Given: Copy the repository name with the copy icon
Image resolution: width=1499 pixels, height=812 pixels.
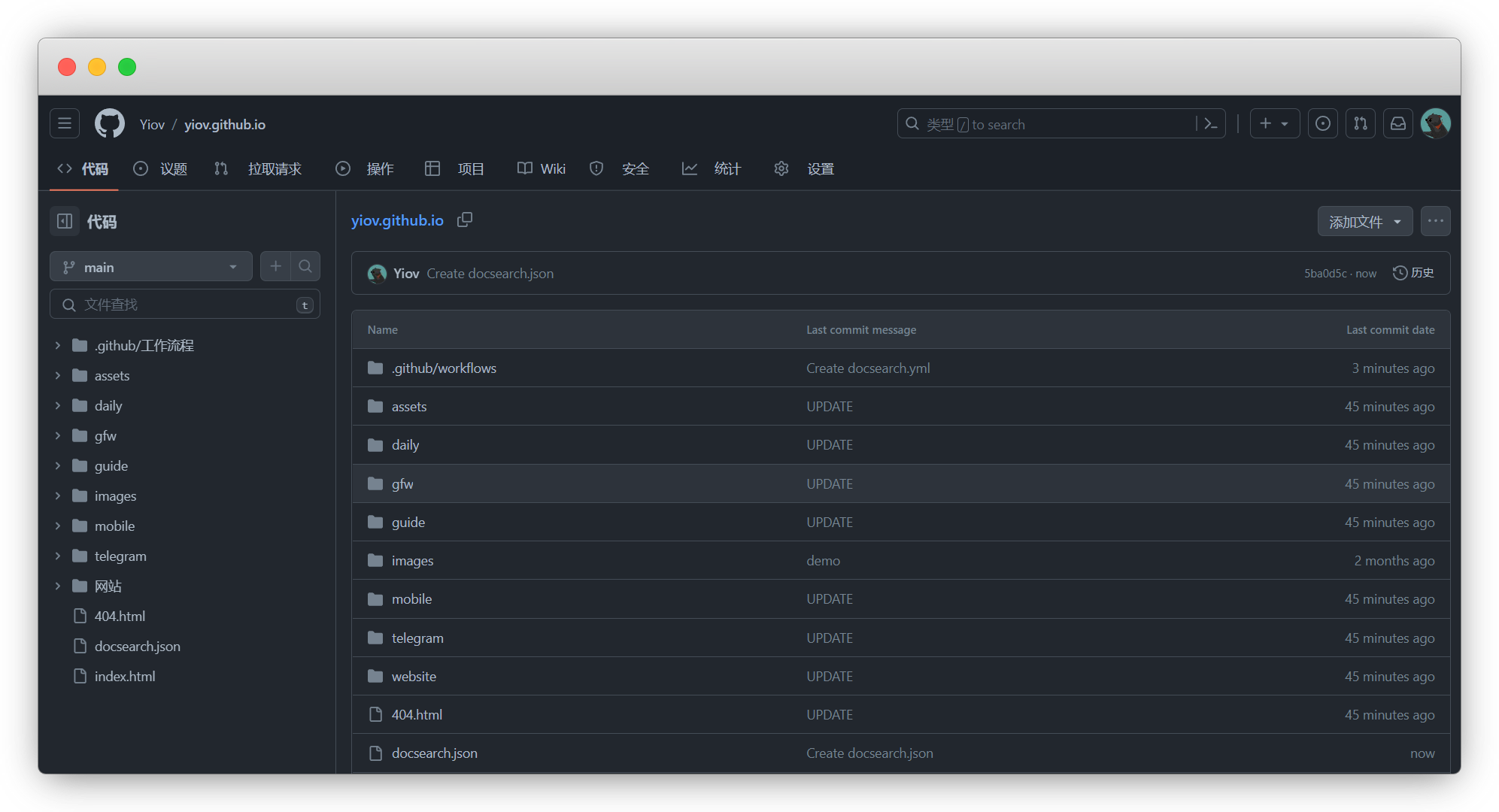Looking at the screenshot, I should (x=465, y=220).
